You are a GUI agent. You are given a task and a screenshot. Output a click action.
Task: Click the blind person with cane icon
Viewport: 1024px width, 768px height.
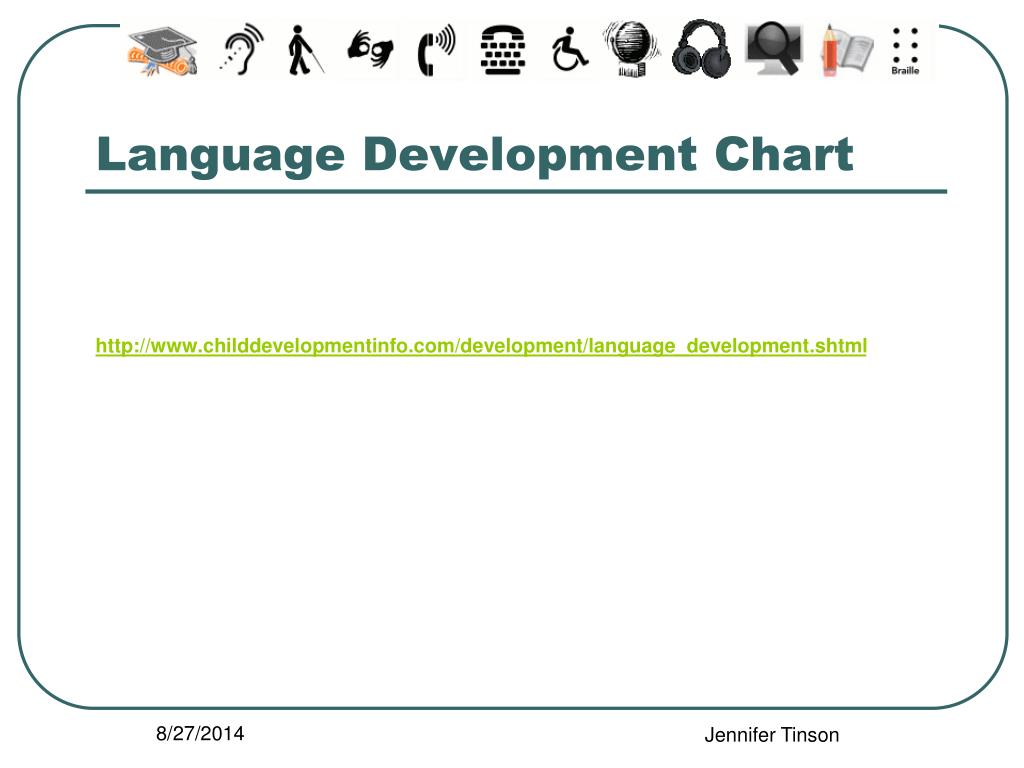pos(304,50)
